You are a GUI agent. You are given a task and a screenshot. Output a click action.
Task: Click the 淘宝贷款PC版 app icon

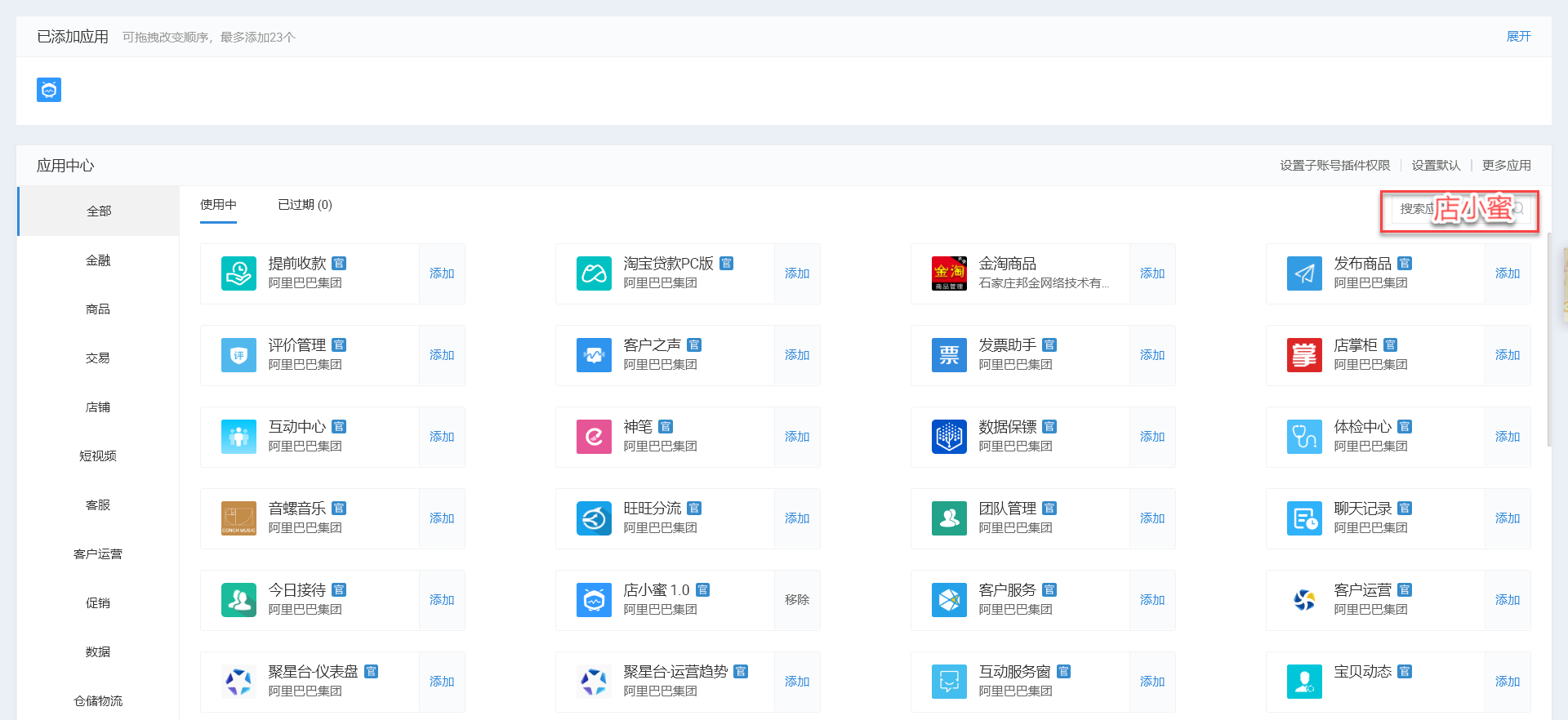(594, 273)
